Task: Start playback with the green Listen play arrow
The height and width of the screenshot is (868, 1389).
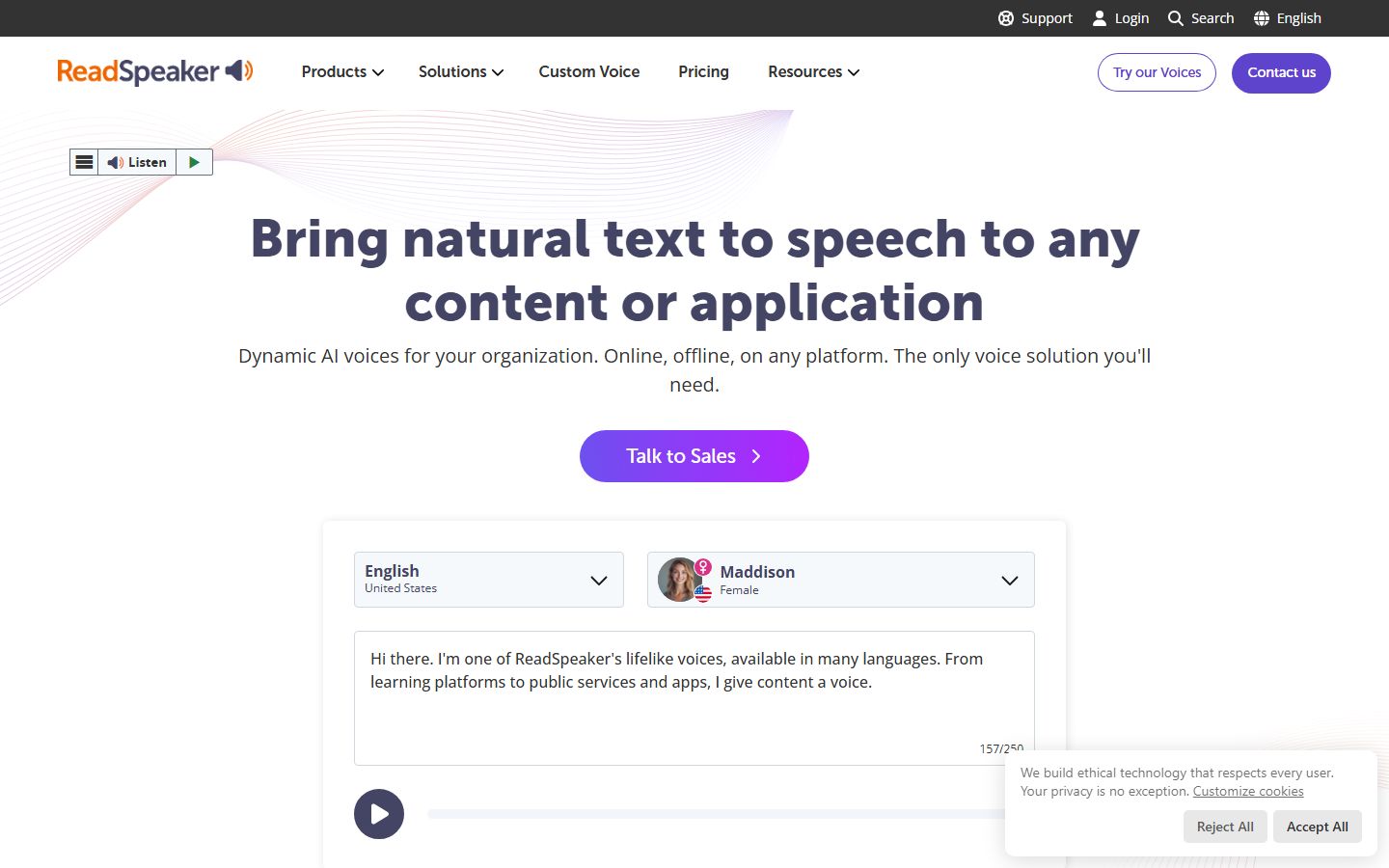Action: [194, 162]
